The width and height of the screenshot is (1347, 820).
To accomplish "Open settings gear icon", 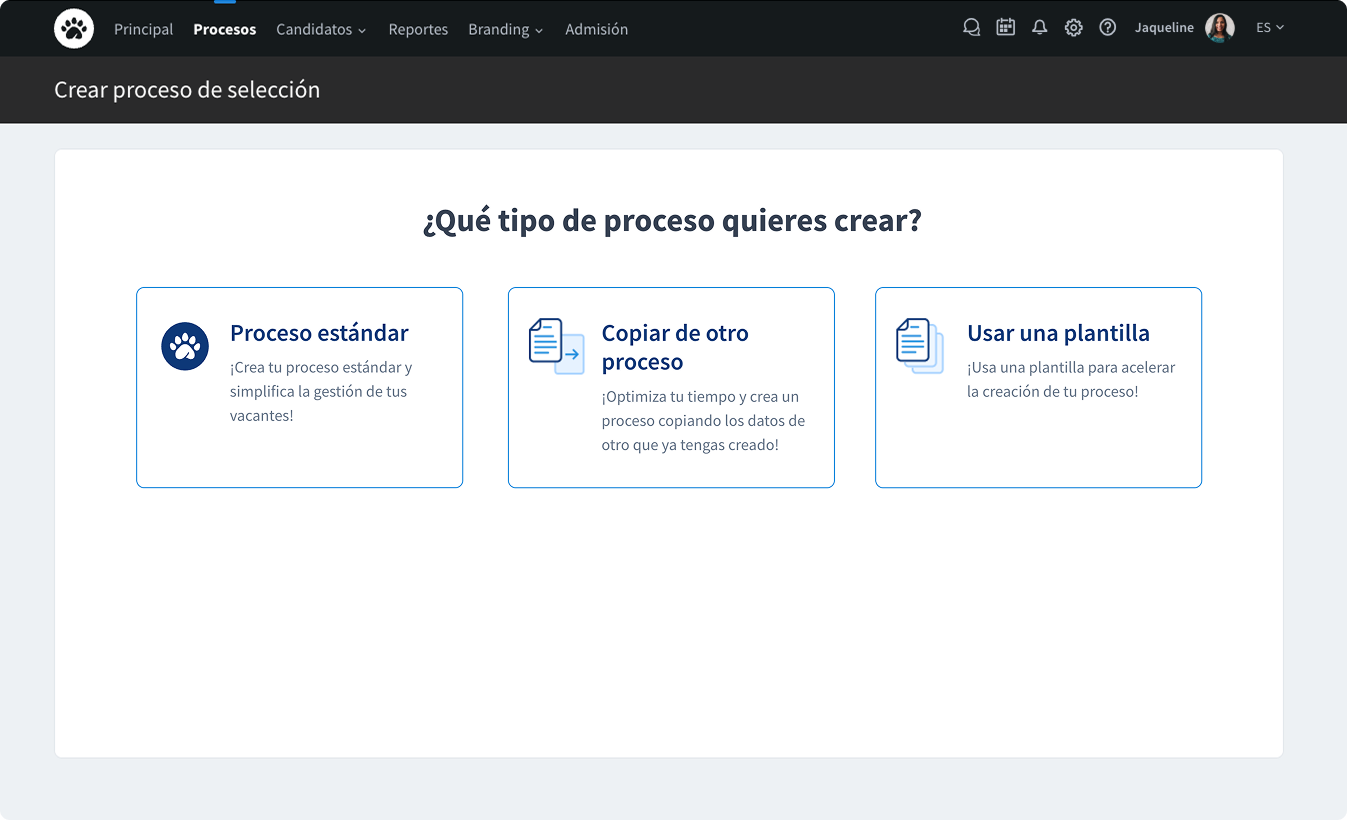I will click(1073, 28).
